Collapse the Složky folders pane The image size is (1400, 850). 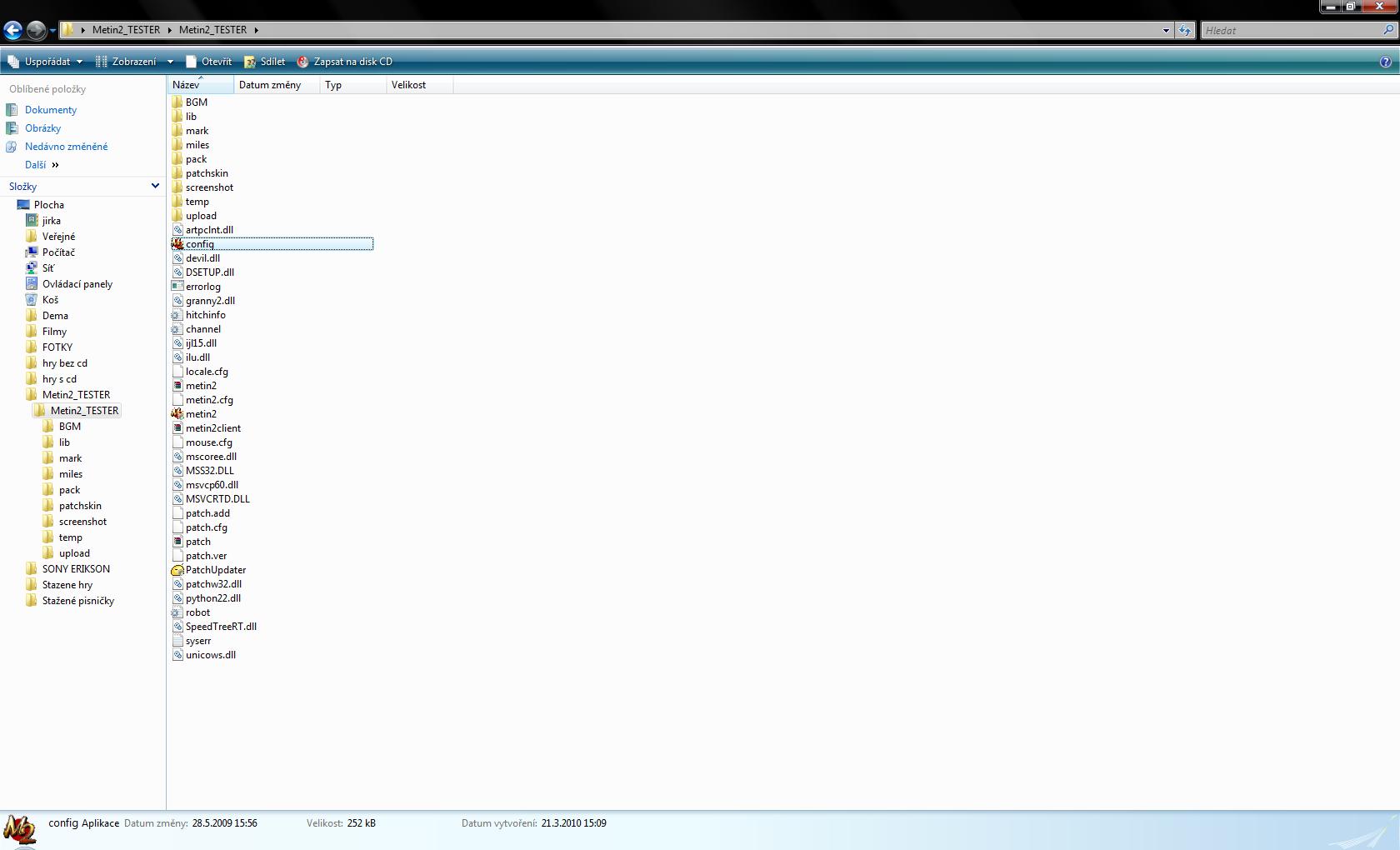(154, 187)
